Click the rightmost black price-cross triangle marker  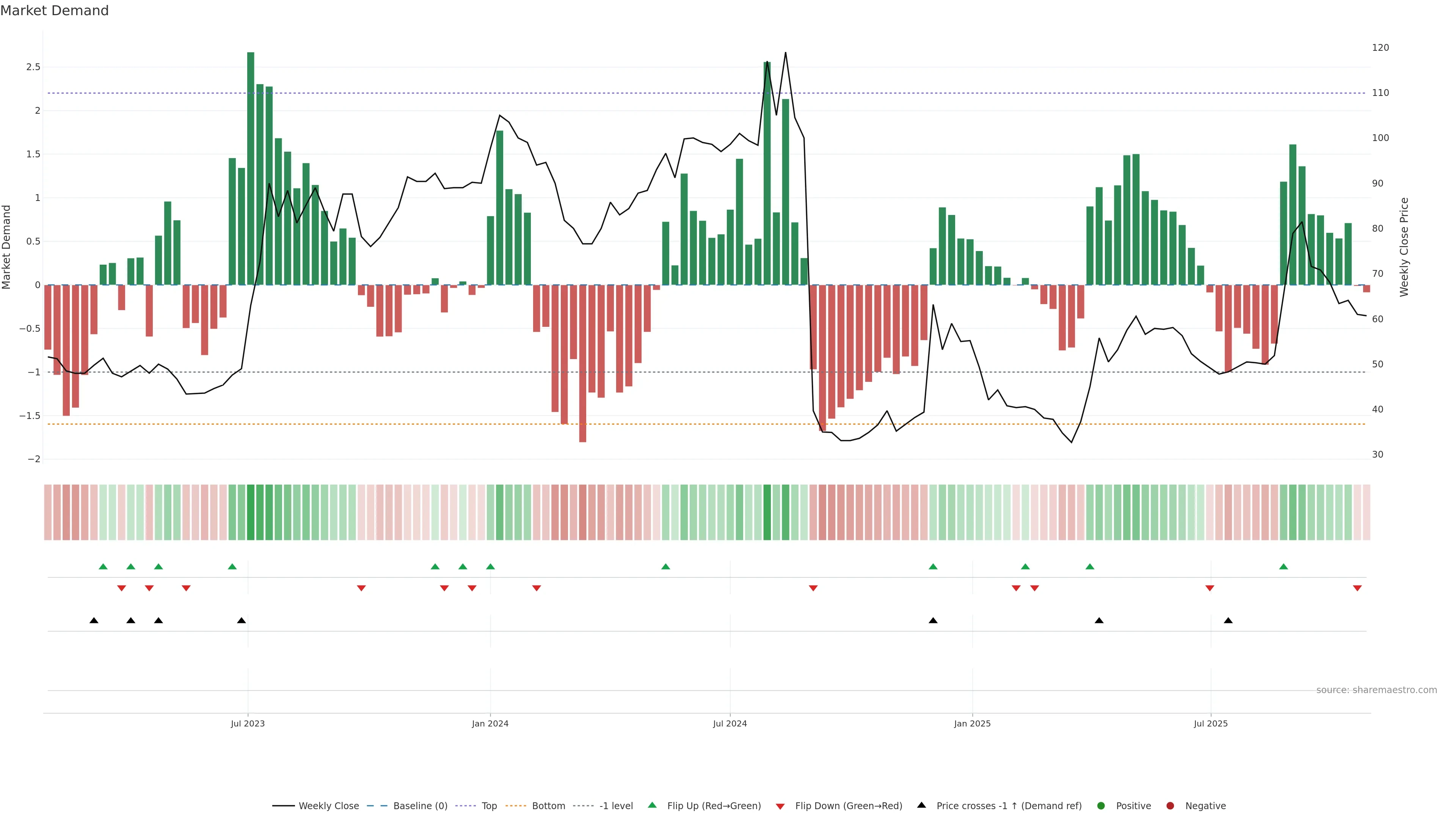(x=1228, y=621)
